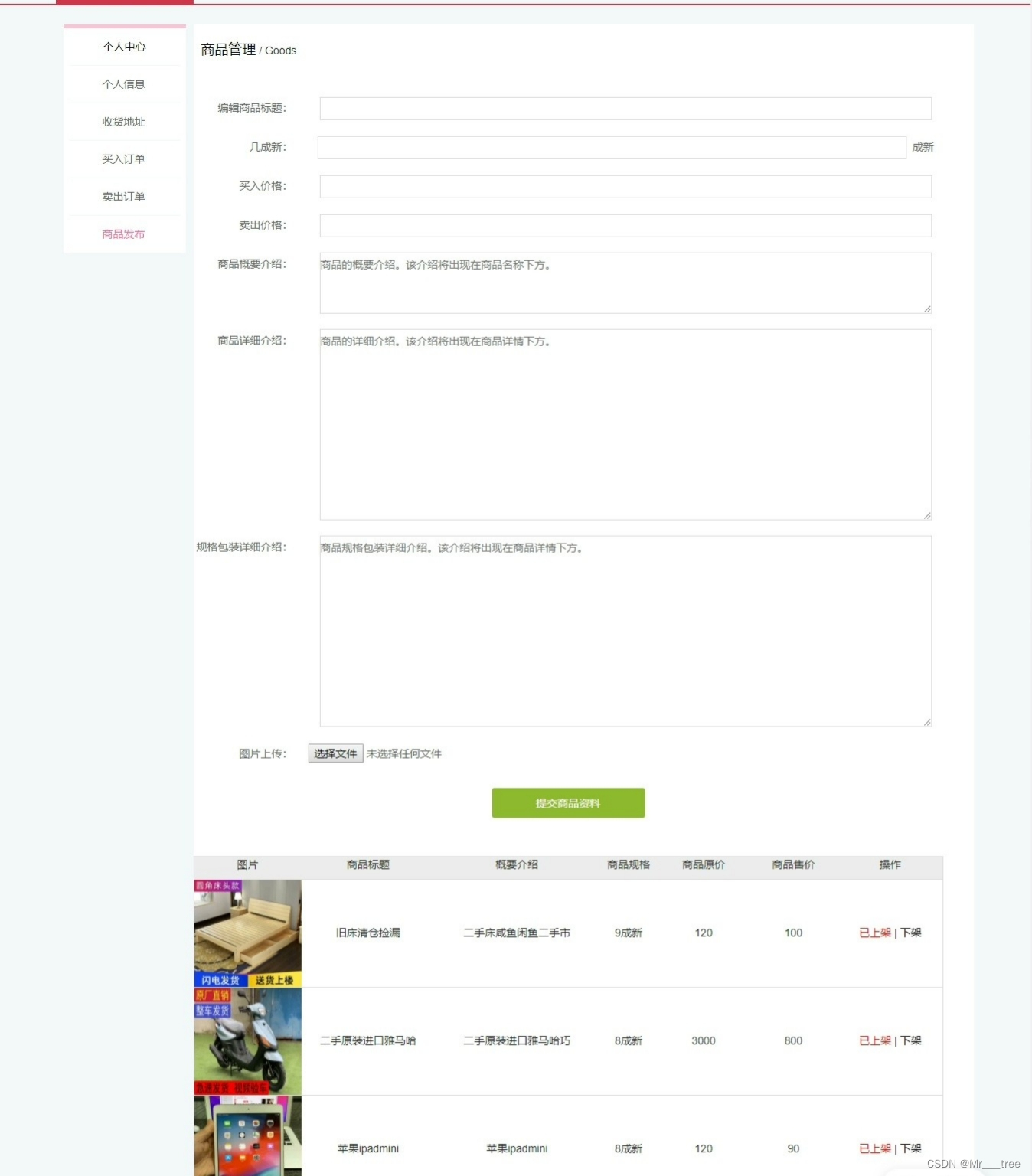Click 已上架 for 旧床清仓捡漏 row
1032x1176 pixels.
[x=875, y=933]
